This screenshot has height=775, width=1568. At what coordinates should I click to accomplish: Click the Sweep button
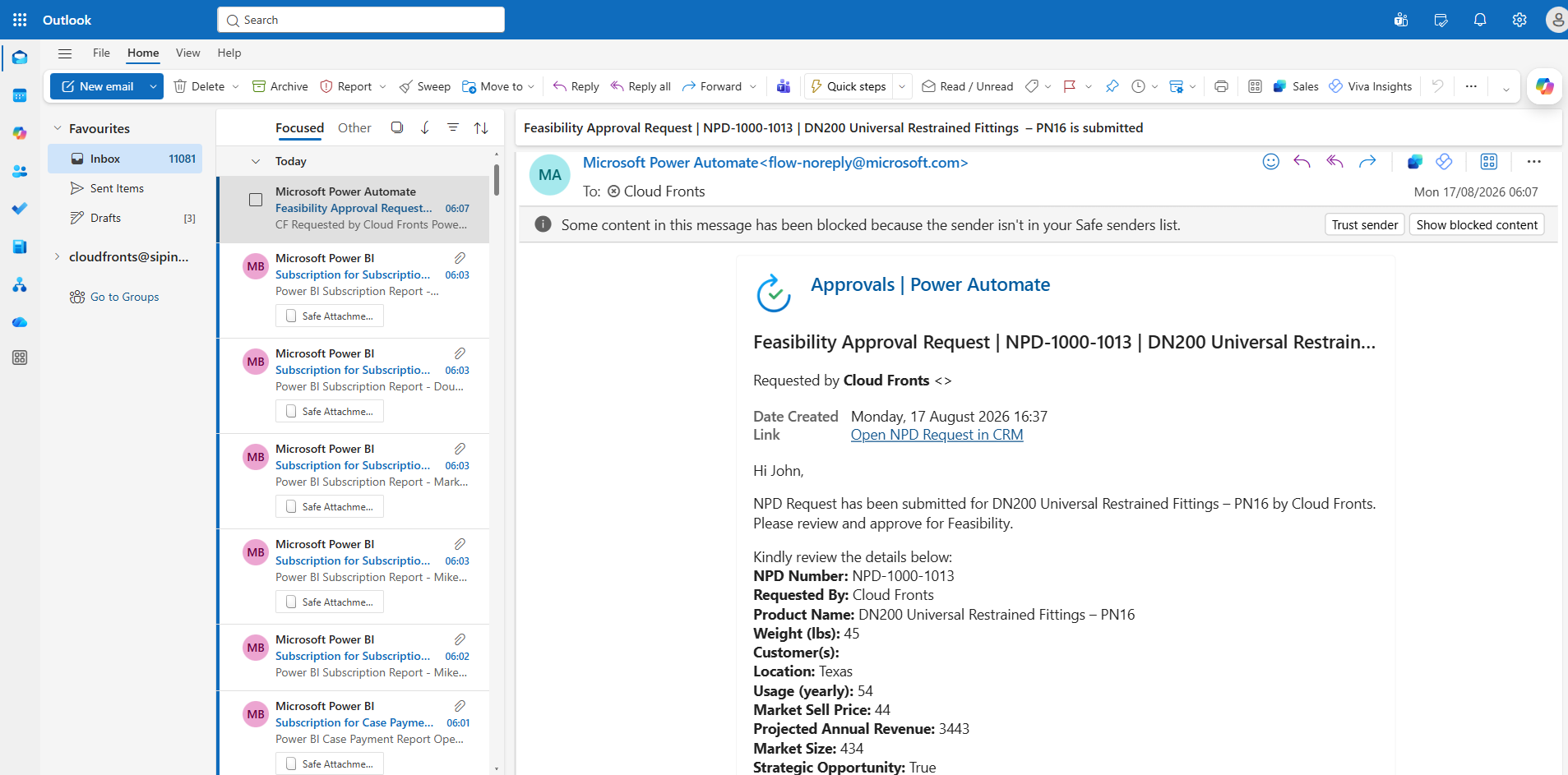pyautogui.click(x=424, y=86)
